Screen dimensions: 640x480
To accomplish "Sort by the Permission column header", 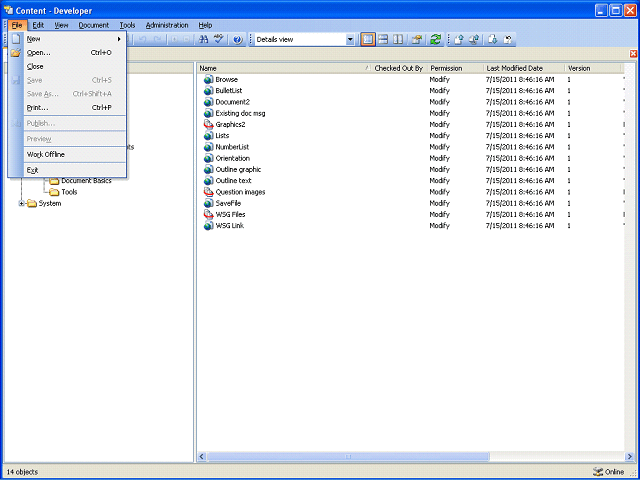I will pos(456,68).
